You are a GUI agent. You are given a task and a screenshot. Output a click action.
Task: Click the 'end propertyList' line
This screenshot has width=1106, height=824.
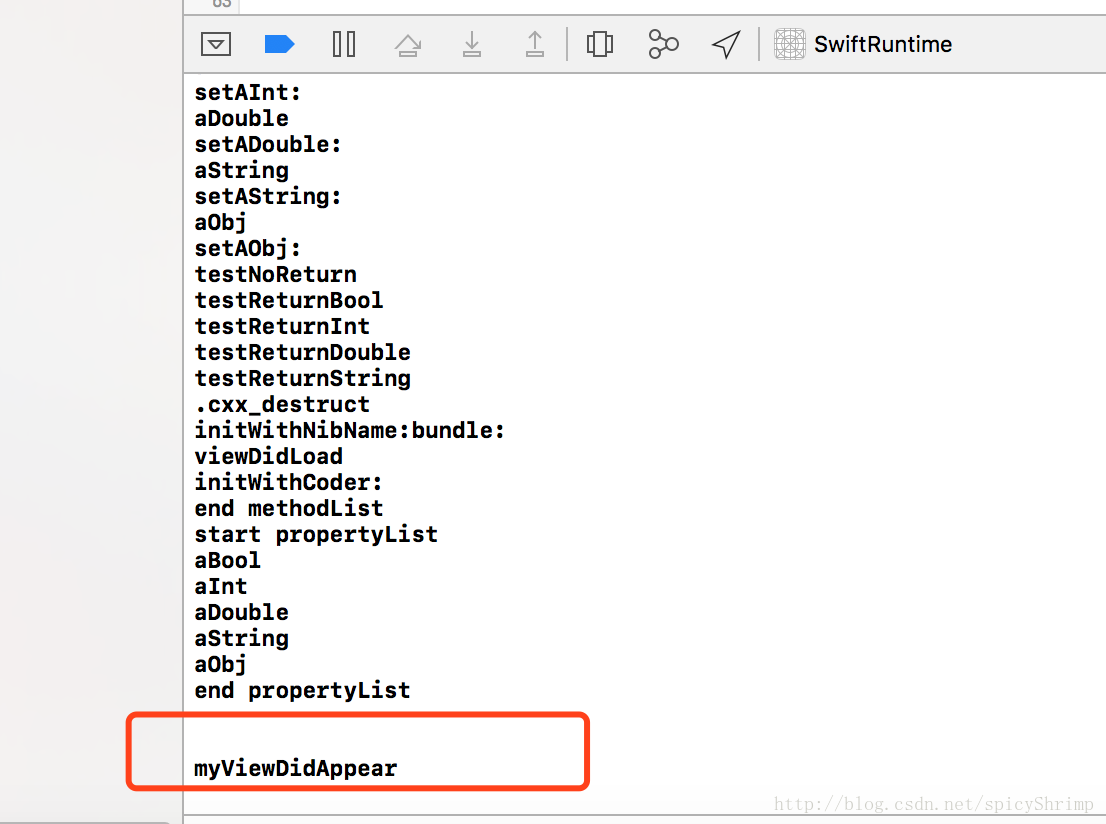pos(303,691)
